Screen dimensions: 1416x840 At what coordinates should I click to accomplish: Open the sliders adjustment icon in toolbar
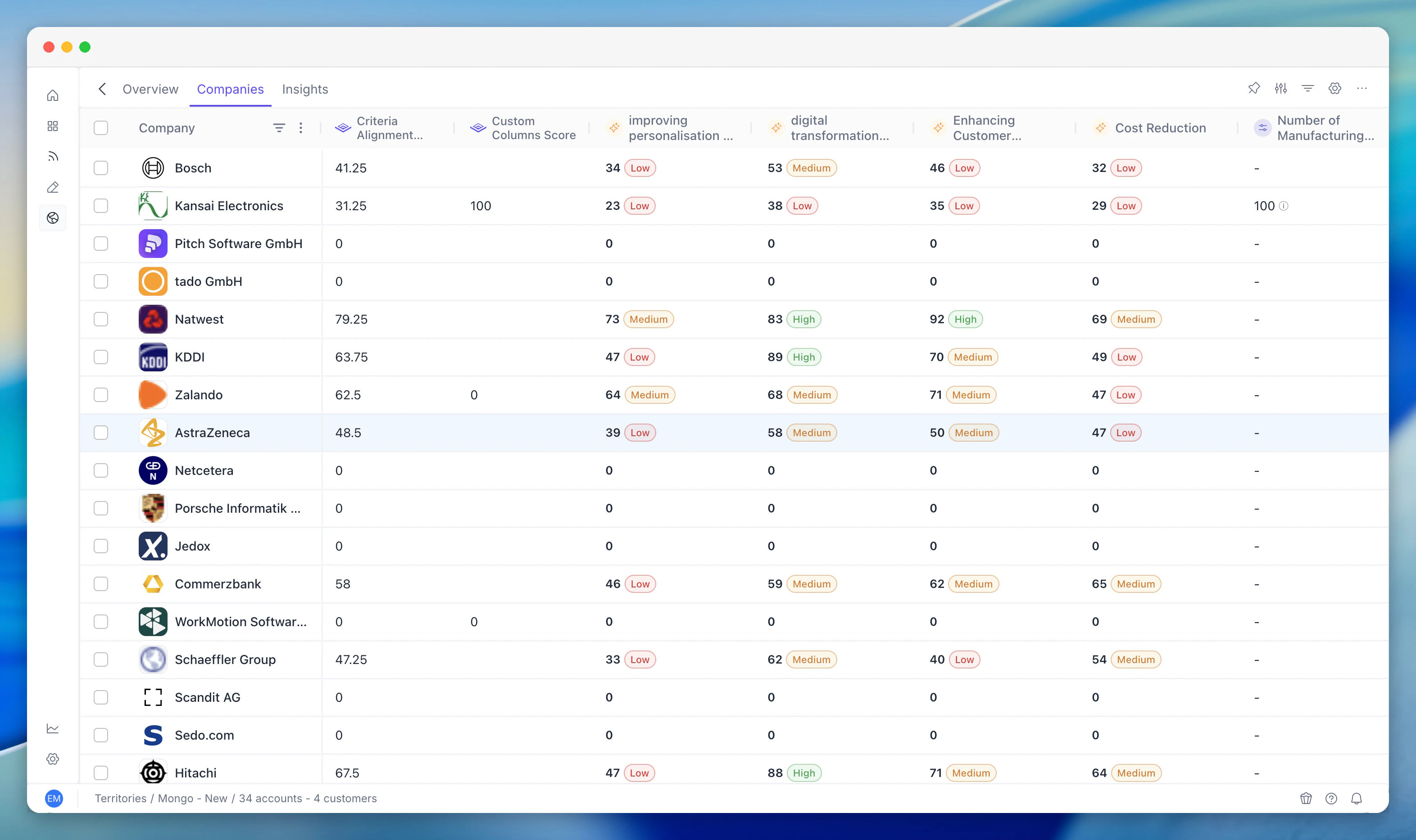click(x=1281, y=88)
